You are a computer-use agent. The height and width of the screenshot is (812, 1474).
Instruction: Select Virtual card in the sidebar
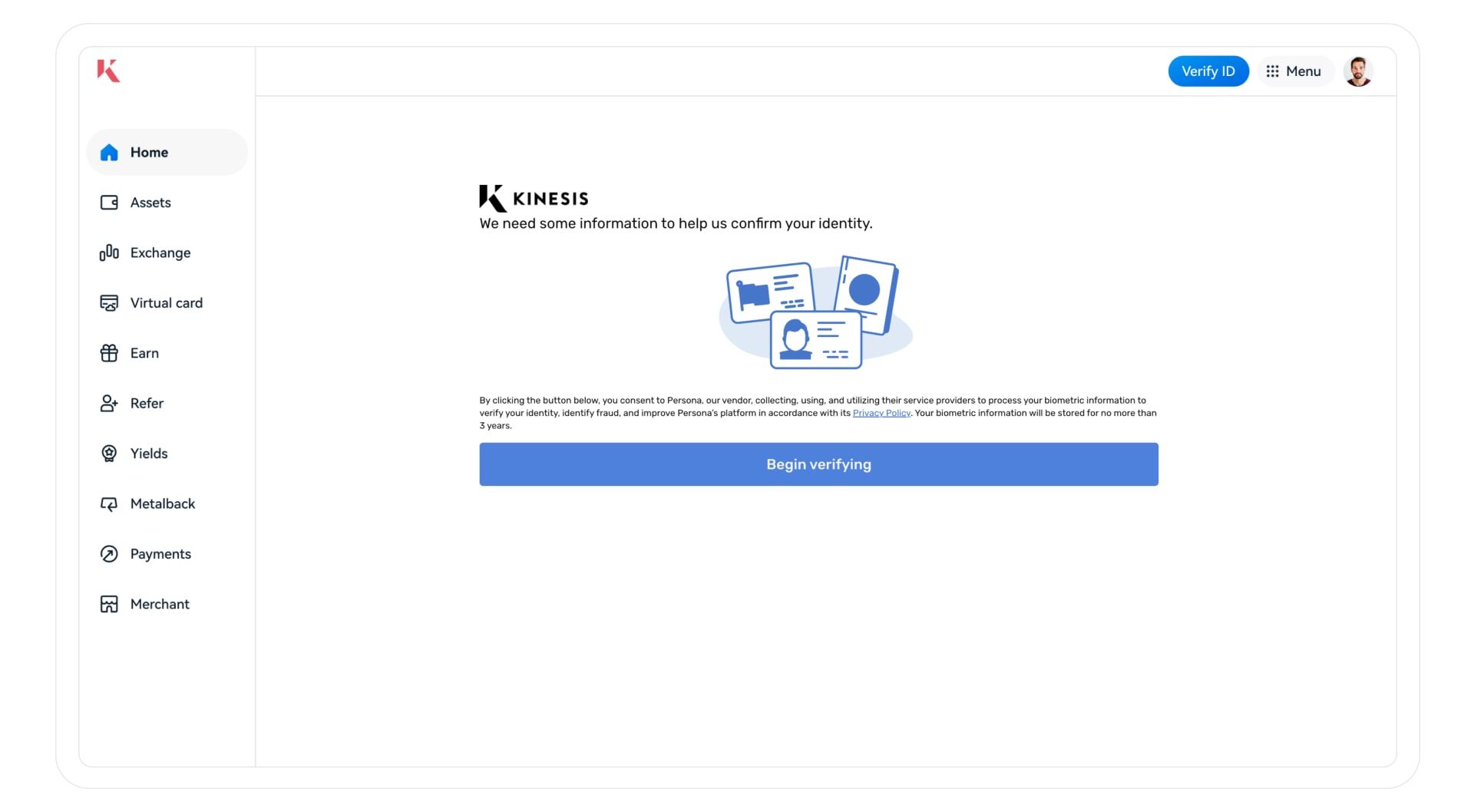[x=167, y=303]
